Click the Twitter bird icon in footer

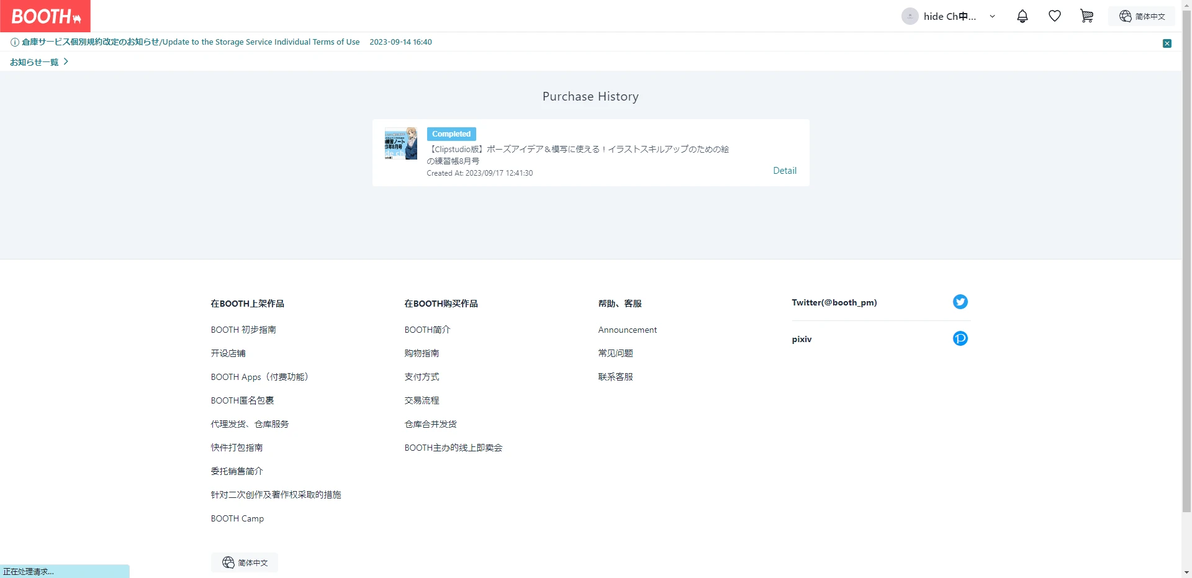click(960, 302)
